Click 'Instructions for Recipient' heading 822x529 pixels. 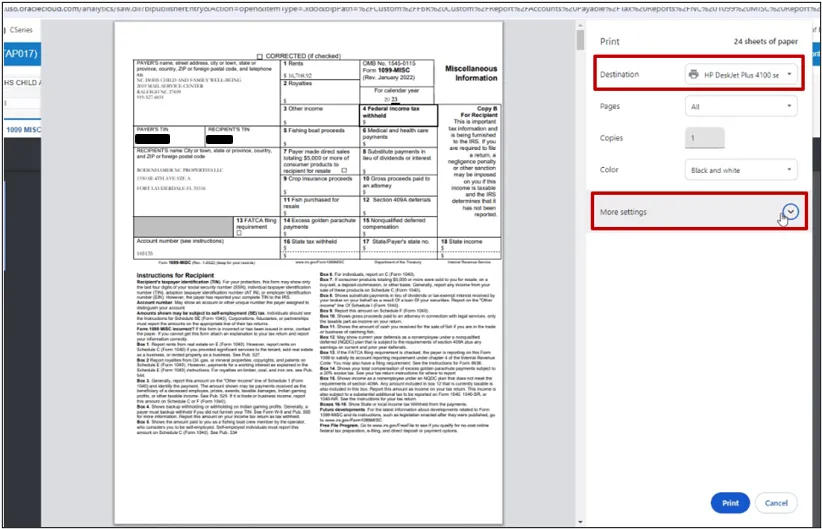175,275
